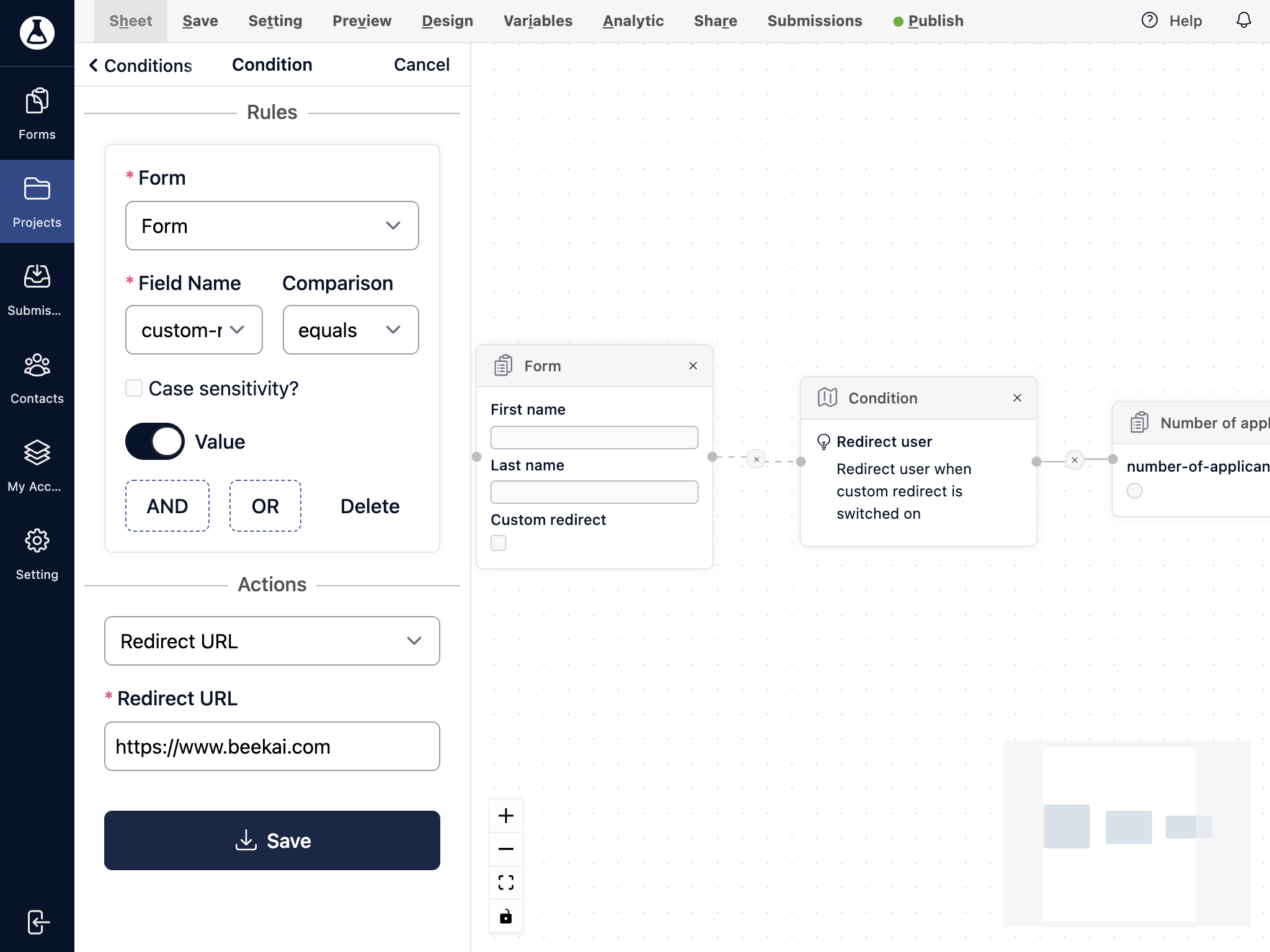
Task: Click the Condition node map icon
Action: [827, 397]
